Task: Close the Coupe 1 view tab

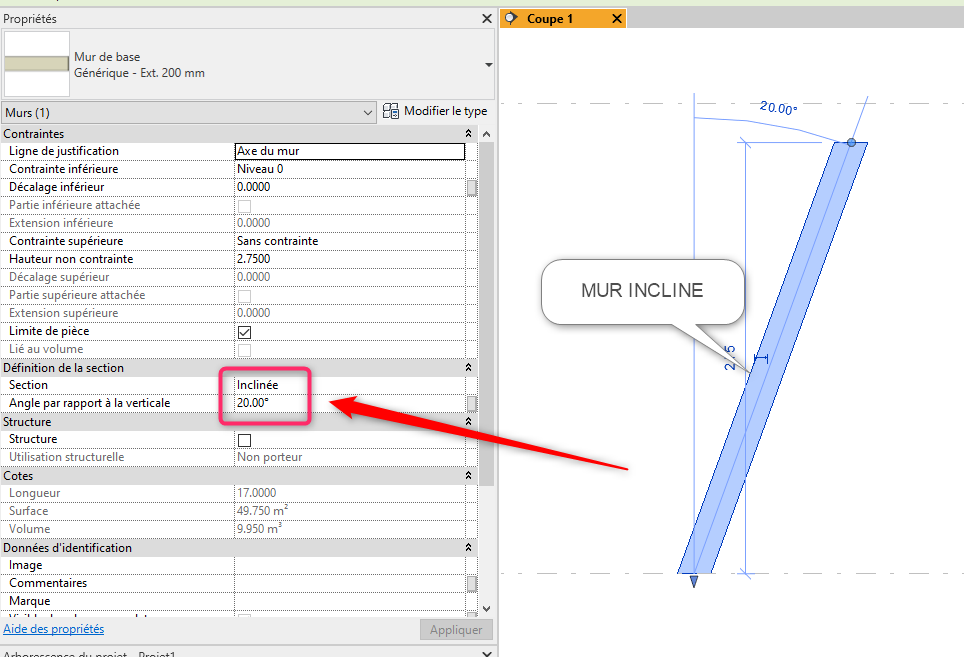Action: pyautogui.click(x=616, y=19)
